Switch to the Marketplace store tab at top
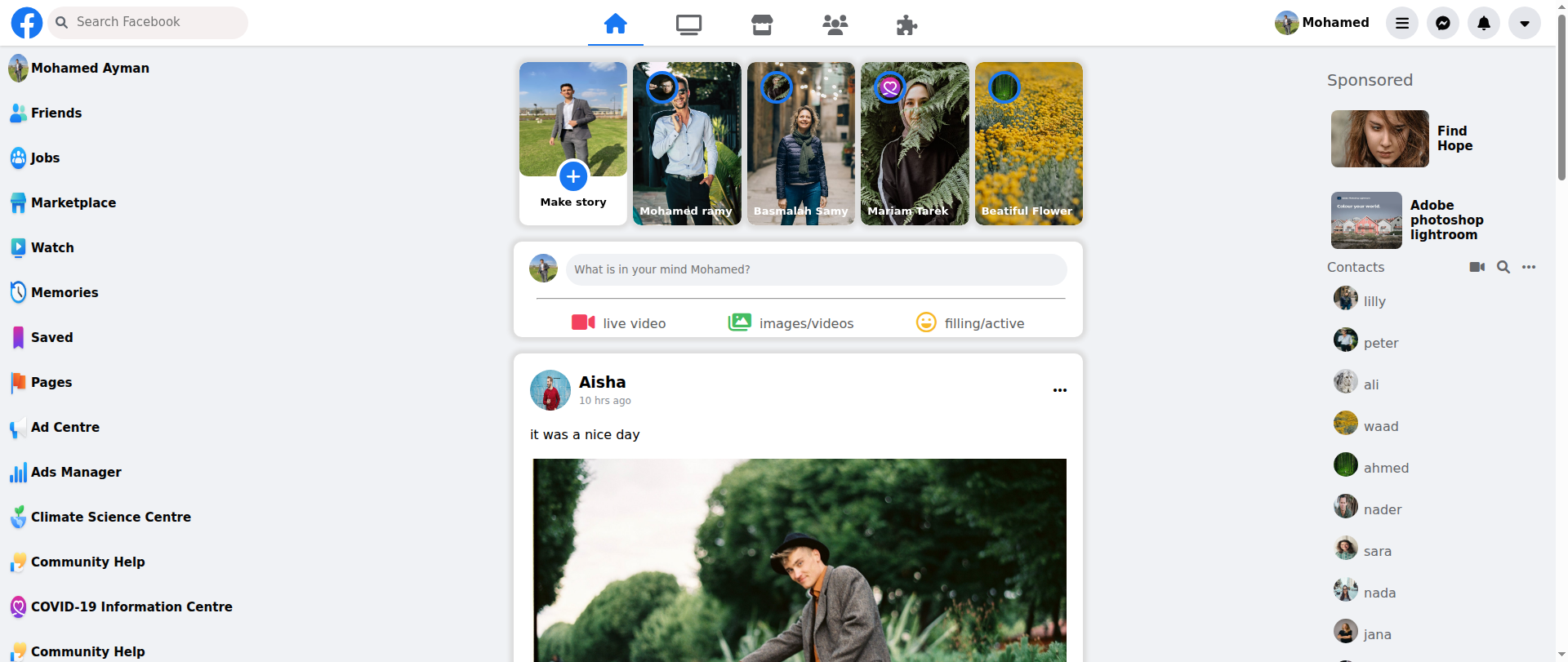 coord(762,24)
